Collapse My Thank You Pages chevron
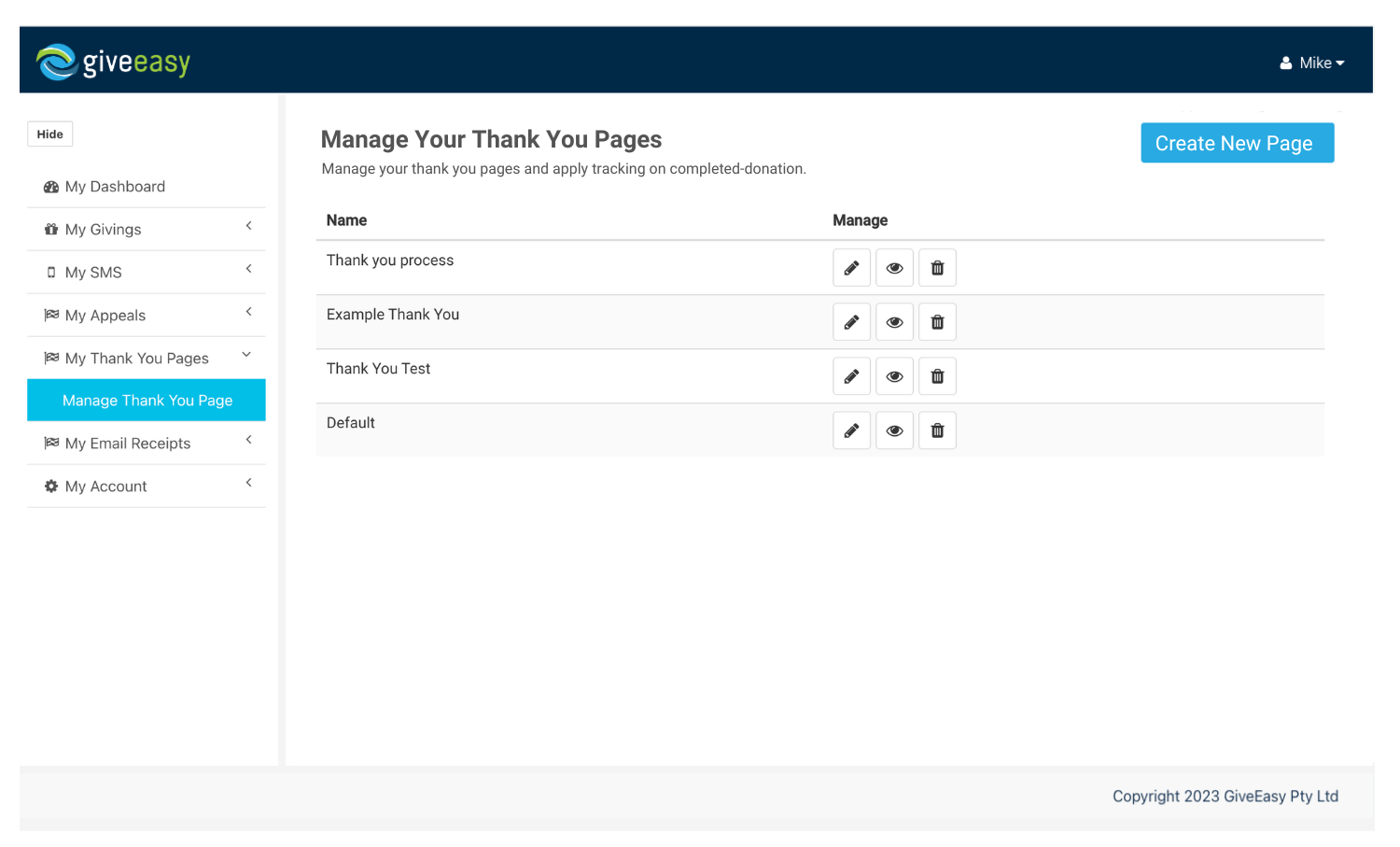The image size is (1400, 847). tap(247, 355)
